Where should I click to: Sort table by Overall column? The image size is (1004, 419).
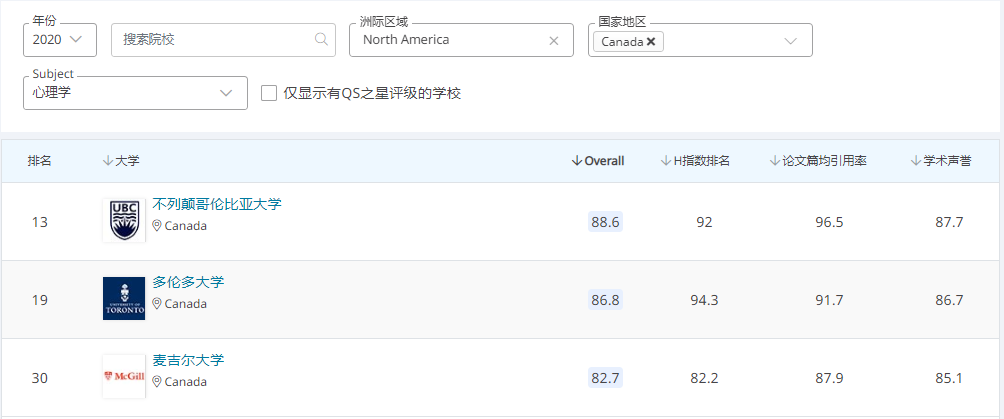click(x=598, y=161)
